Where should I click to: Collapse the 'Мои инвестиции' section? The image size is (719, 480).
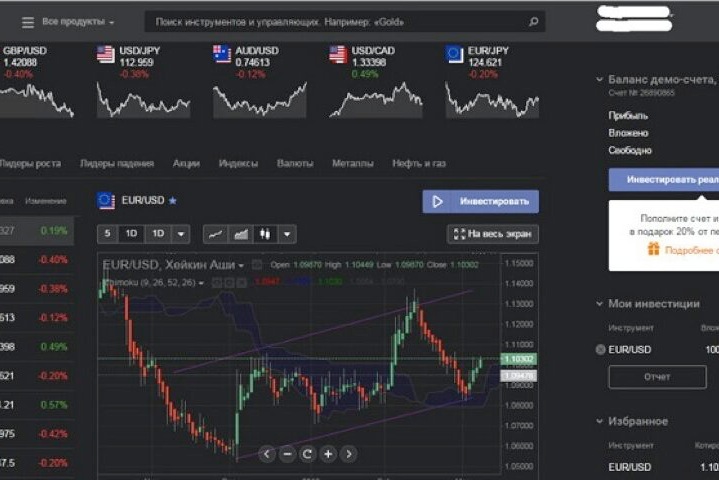coord(599,303)
